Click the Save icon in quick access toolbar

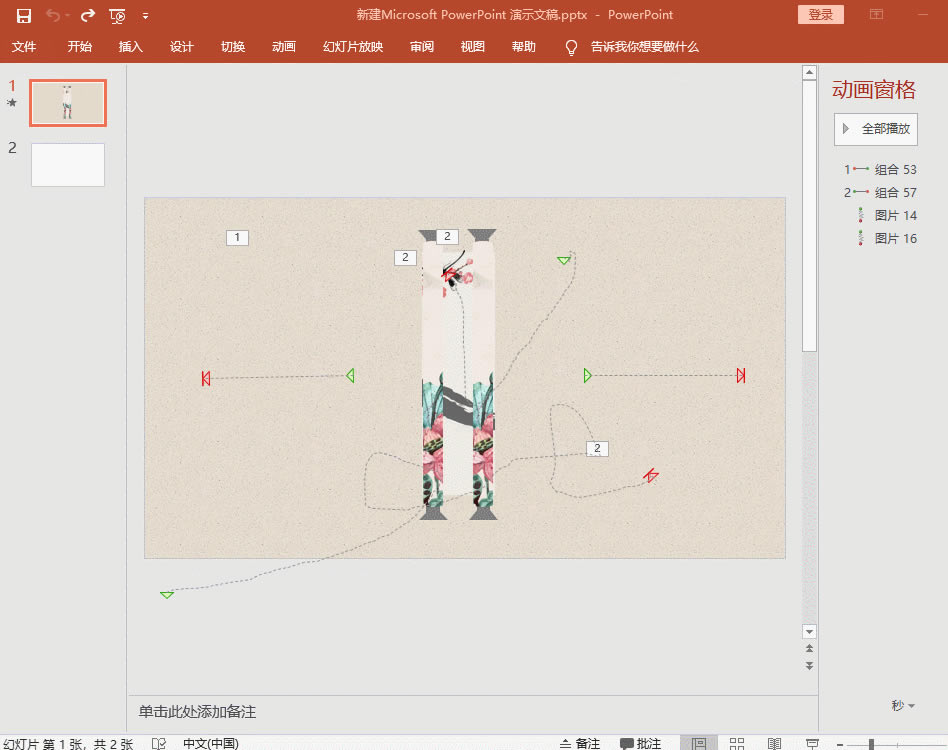point(24,16)
